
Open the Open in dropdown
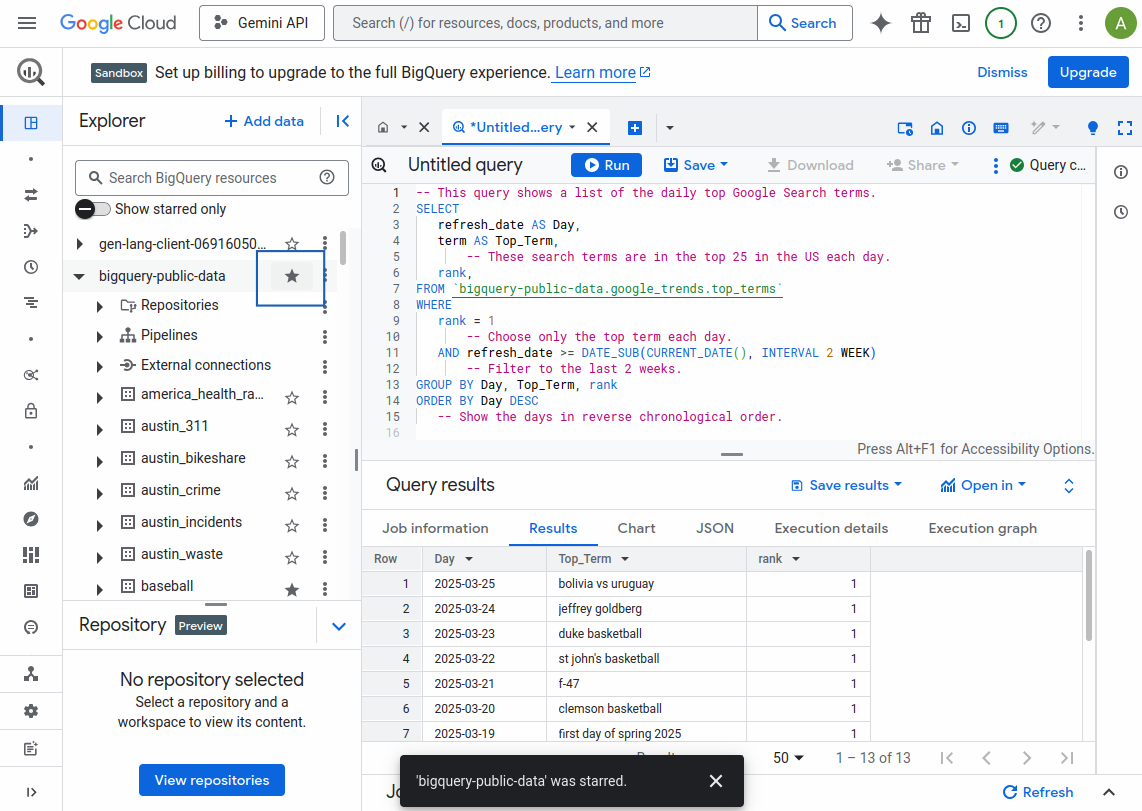click(983, 486)
